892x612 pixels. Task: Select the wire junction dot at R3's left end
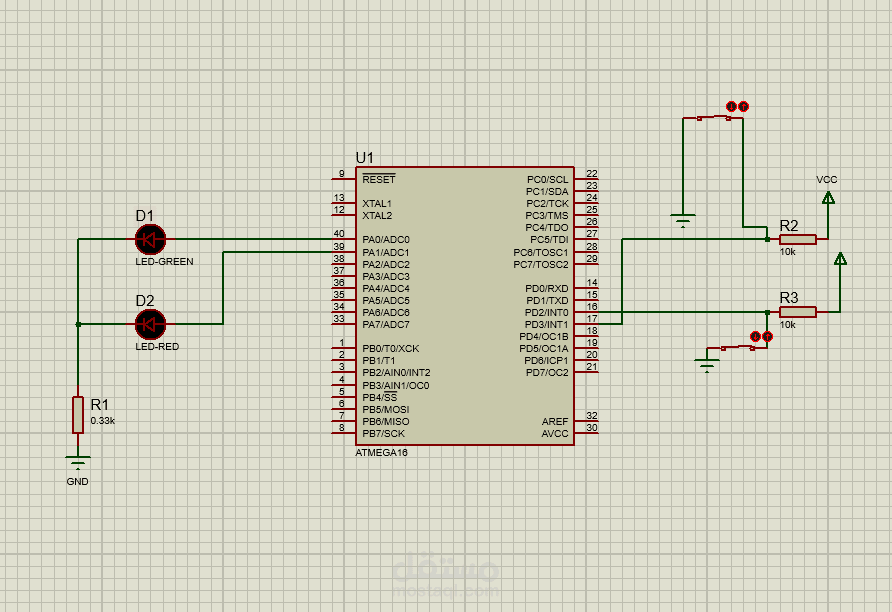point(767,312)
